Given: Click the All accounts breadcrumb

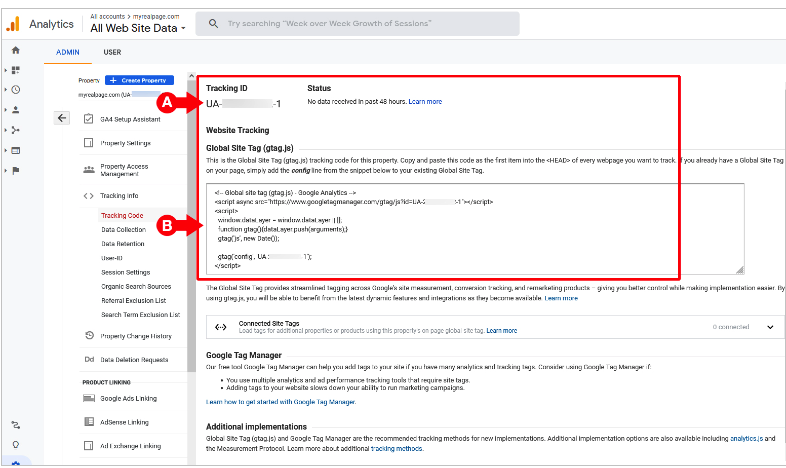Looking at the screenshot, I should pyautogui.click(x=107, y=17).
